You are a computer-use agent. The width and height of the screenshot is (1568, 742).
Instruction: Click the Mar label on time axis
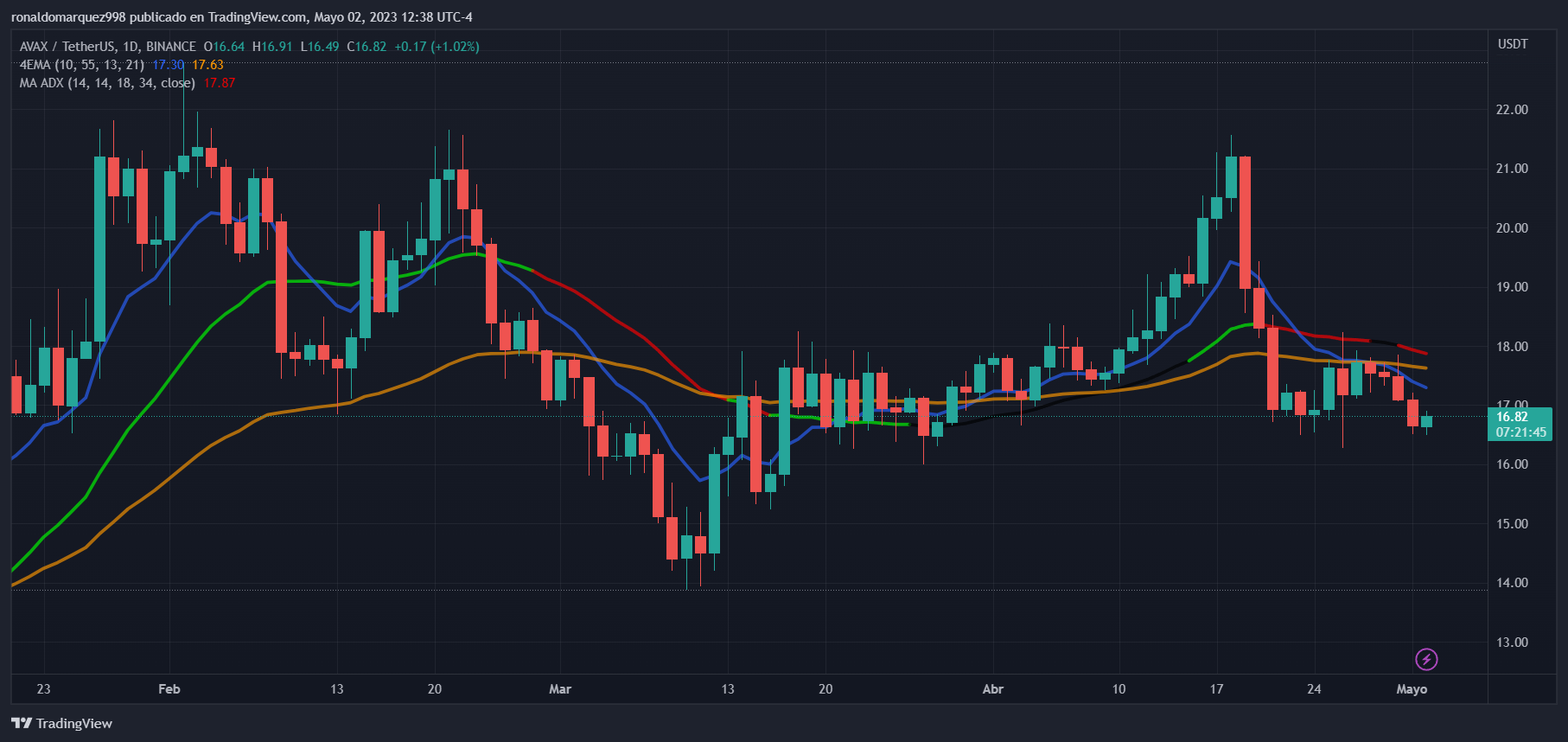(x=560, y=689)
